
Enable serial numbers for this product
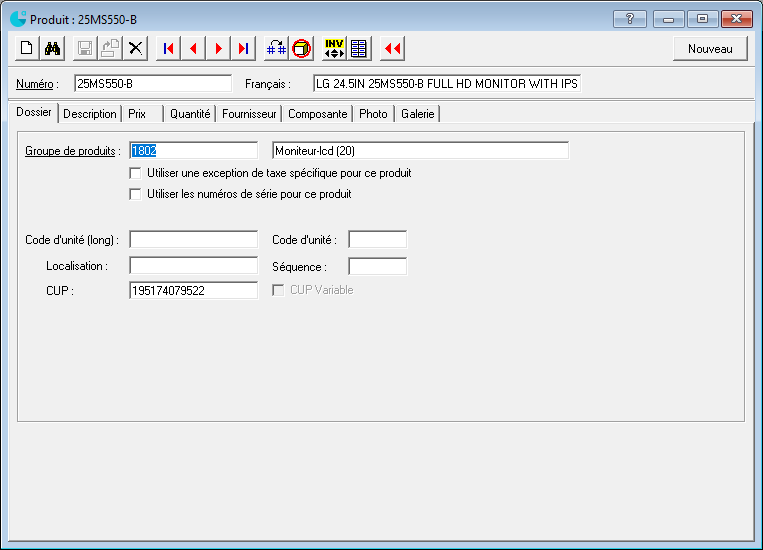click(x=135, y=194)
